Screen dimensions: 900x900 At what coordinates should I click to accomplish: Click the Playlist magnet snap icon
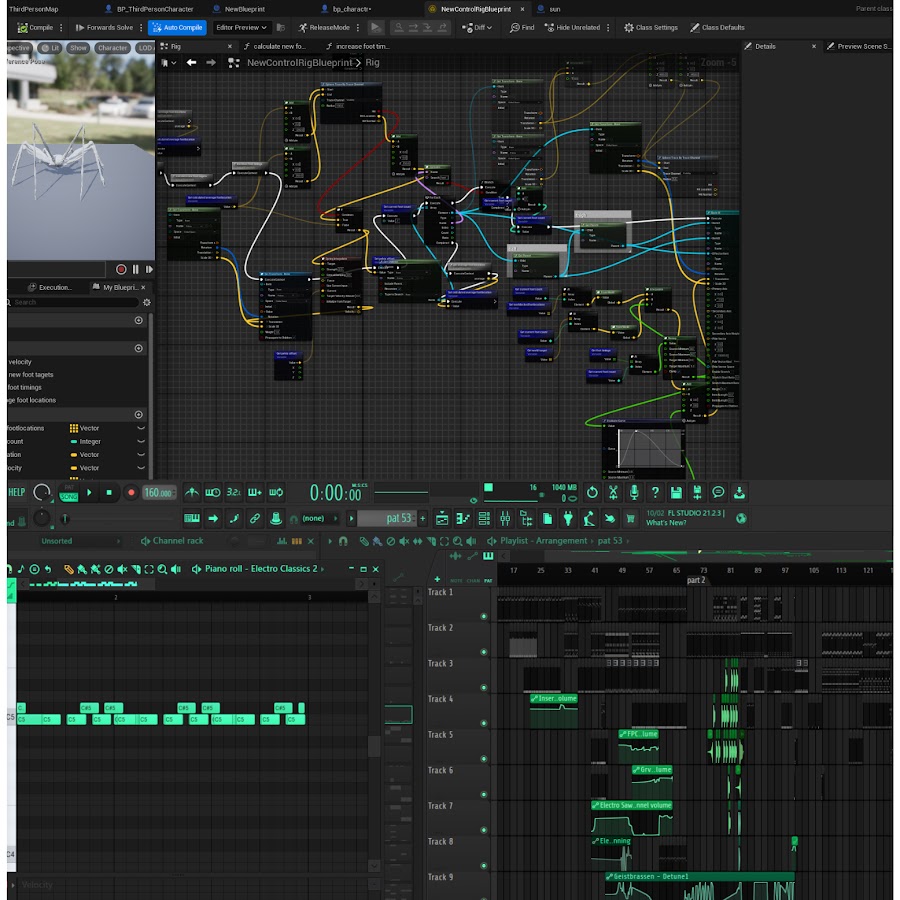[x=343, y=541]
